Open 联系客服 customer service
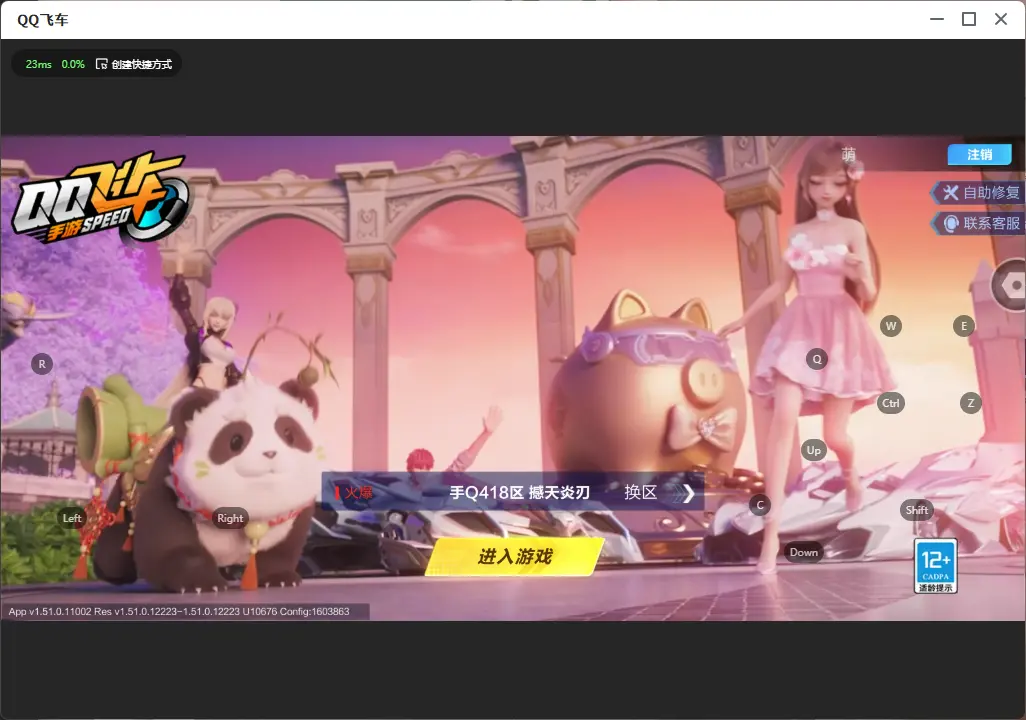 978,223
